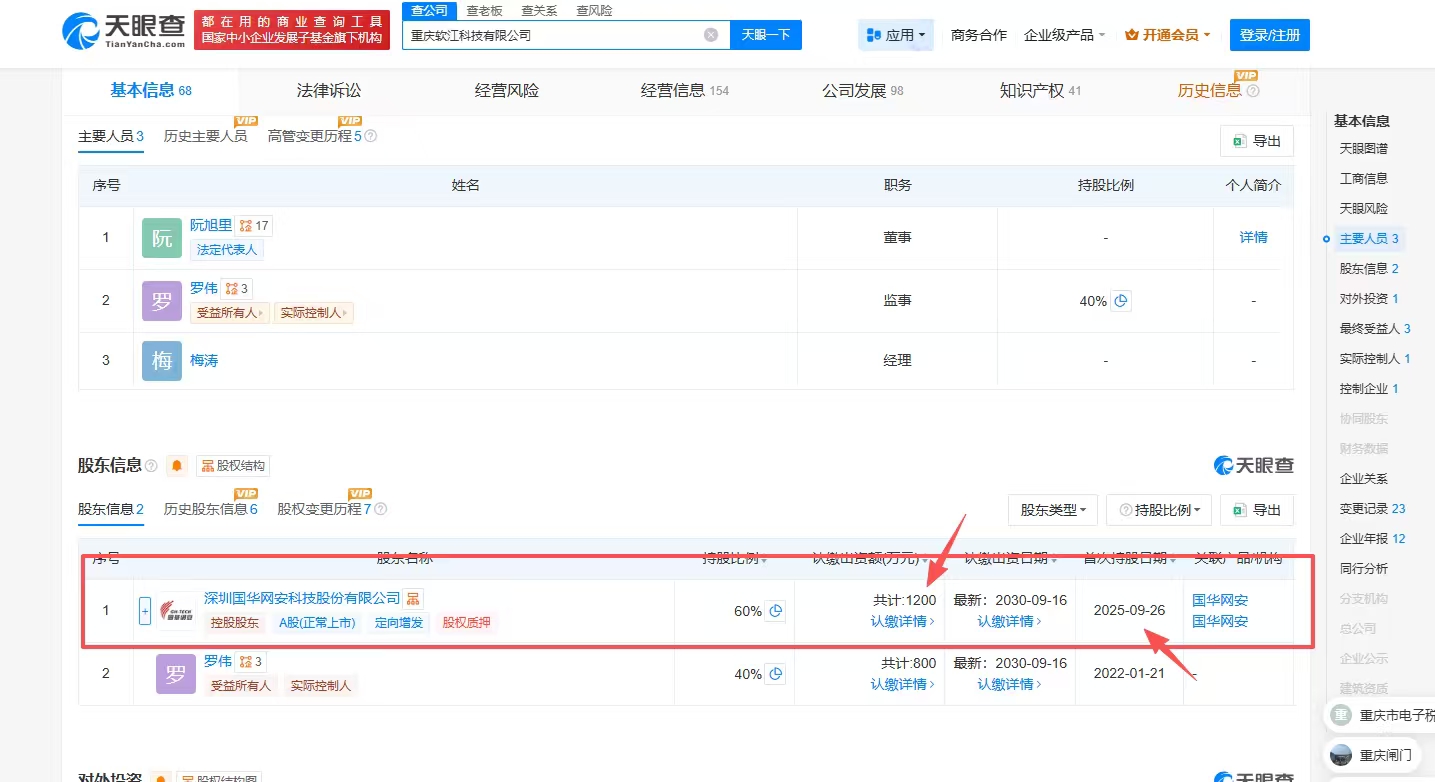Screen dimensions: 1435x782
Task: Select the 查关系 search mode tab
Action: tap(539, 10)
